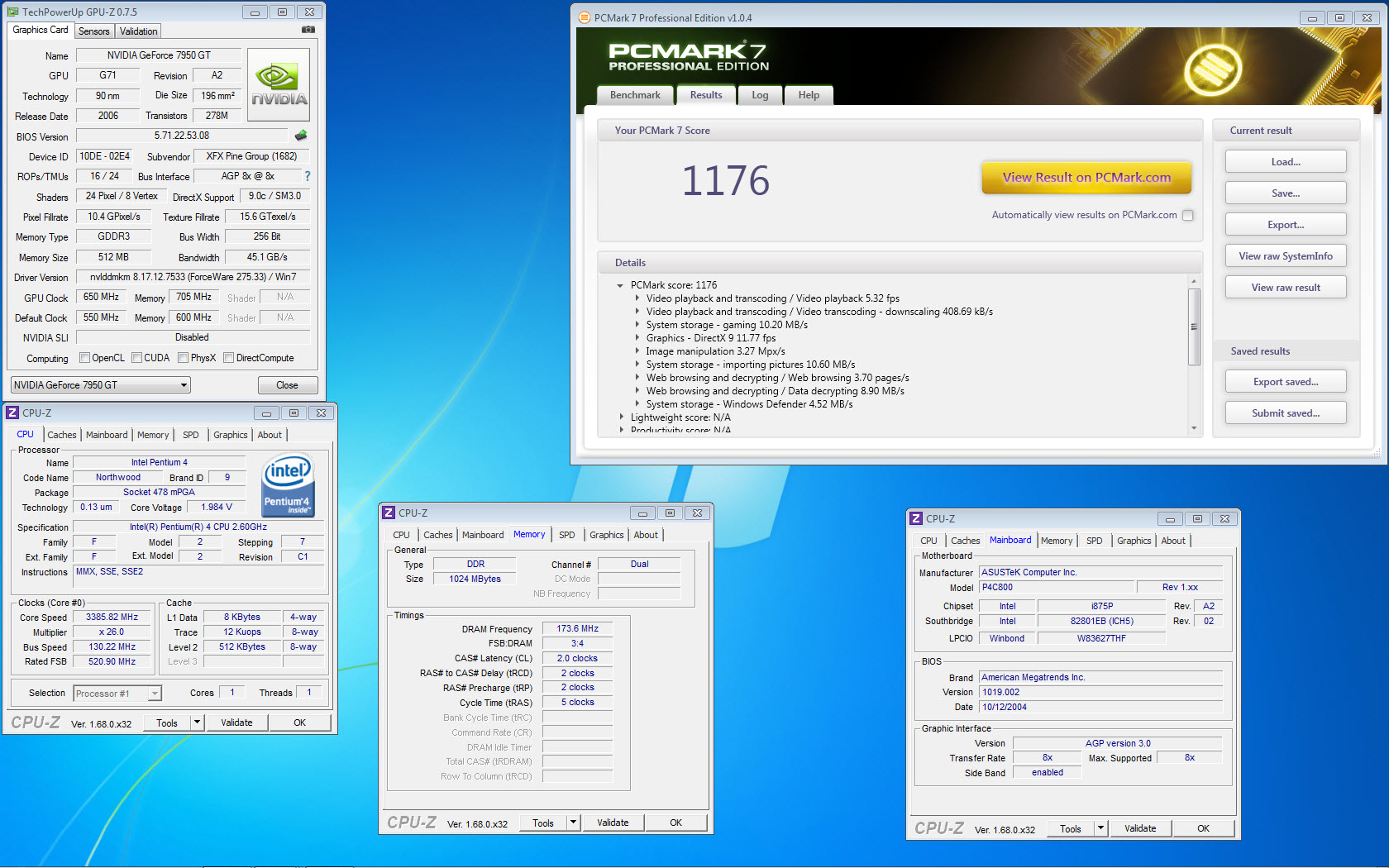Click the motherboard model P4C800 field
Screen dimensions: 1389x868
tap(1057, 588)
